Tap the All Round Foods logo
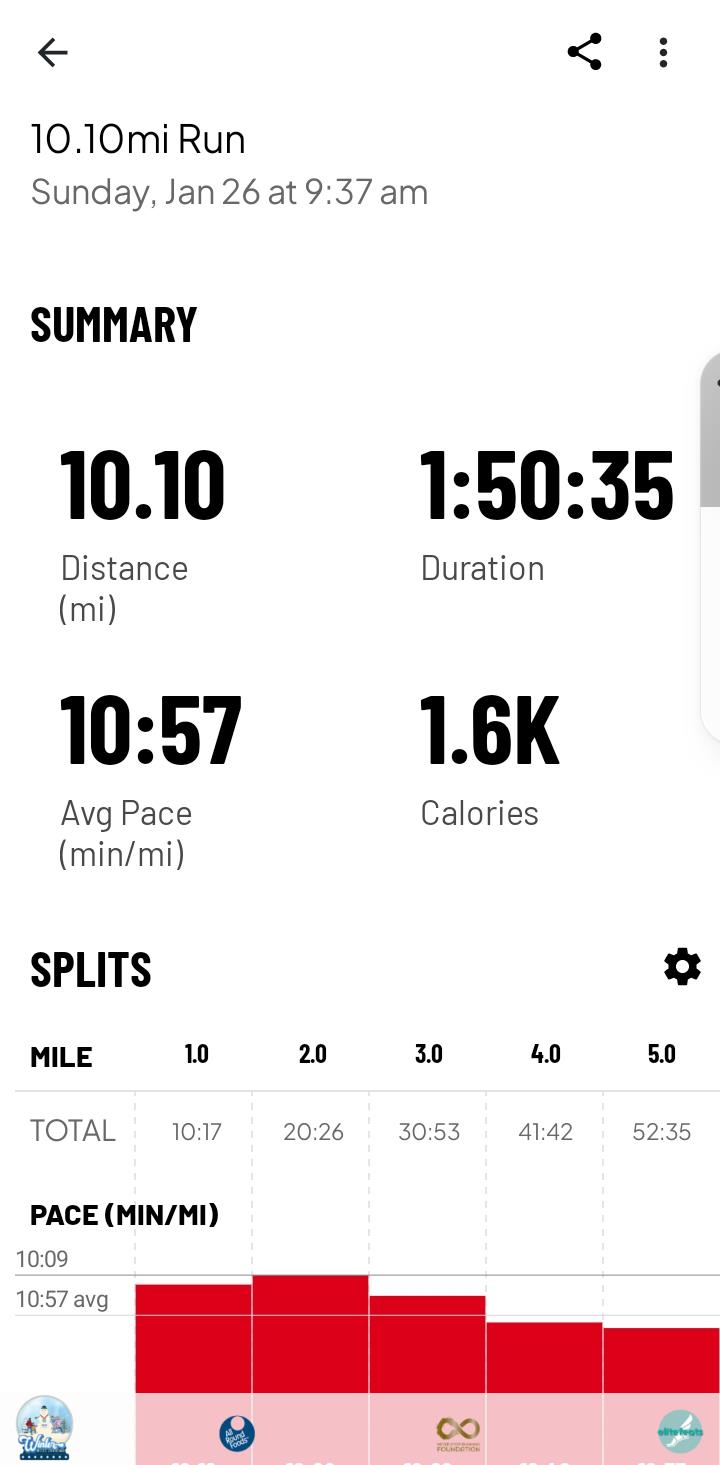This screenshot has width=720, height=1465. pos(237,1433)
